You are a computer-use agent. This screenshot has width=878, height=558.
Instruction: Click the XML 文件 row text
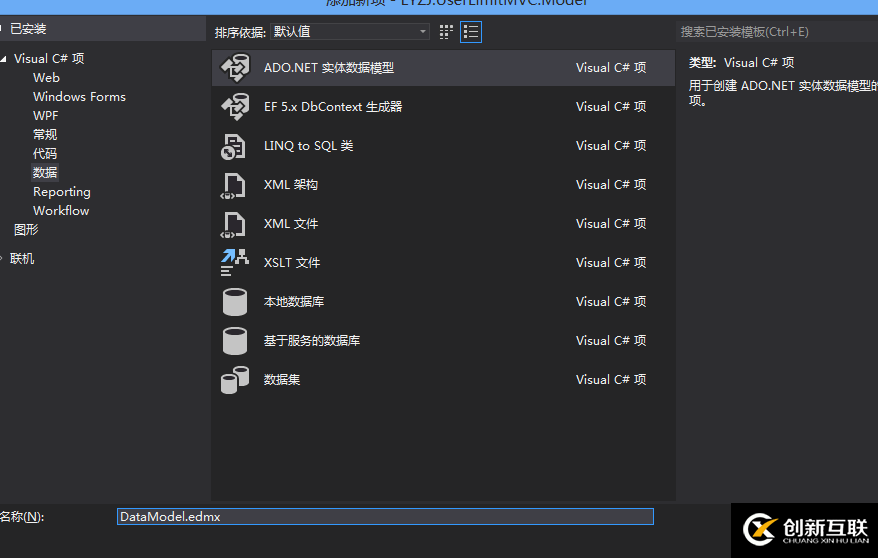[x=291, y=224]
